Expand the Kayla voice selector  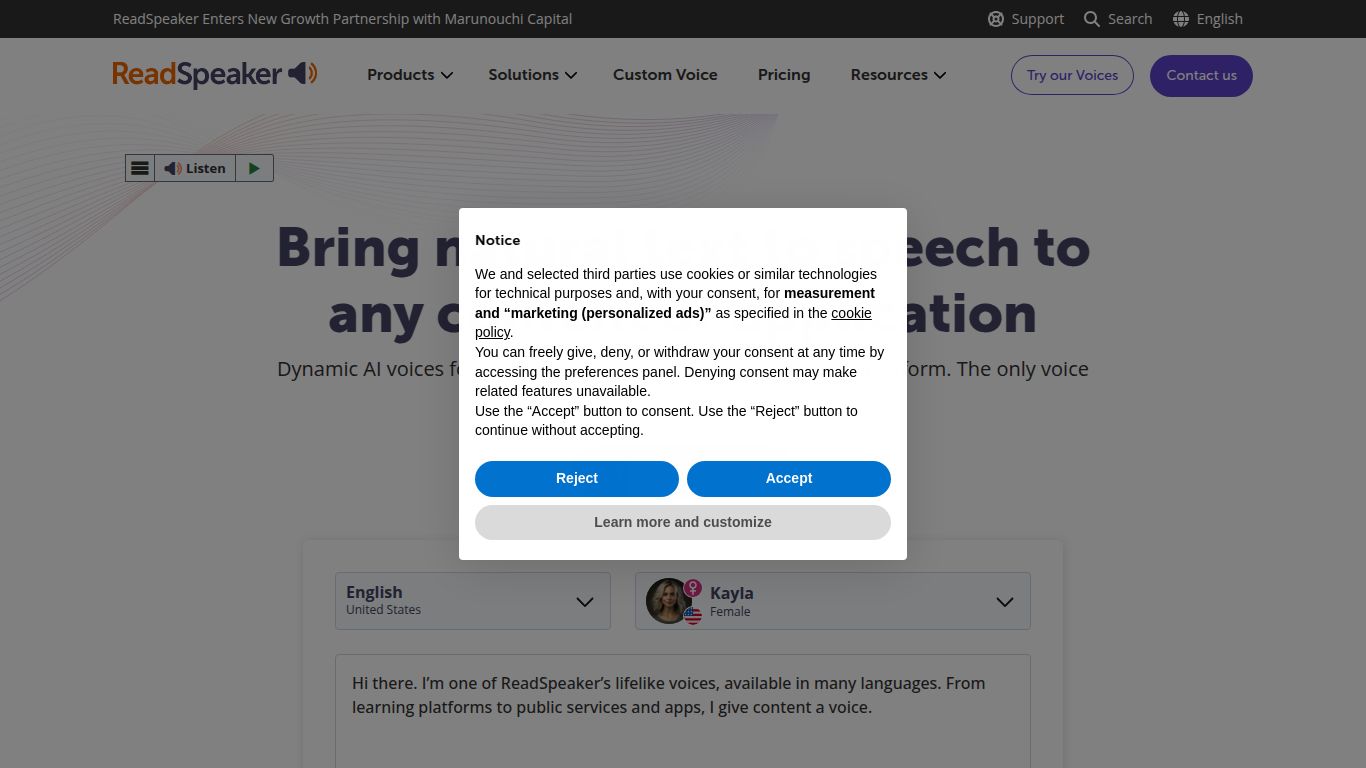(1004, 601)
